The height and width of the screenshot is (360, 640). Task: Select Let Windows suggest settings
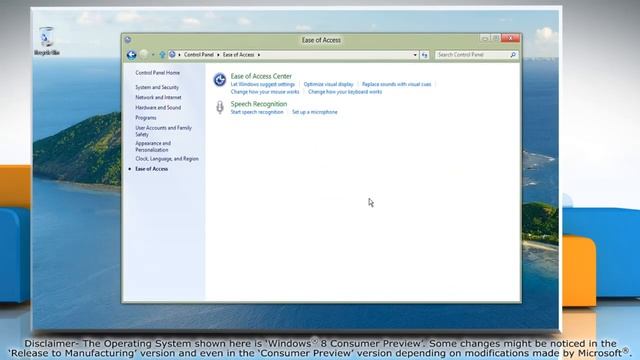tap(262, 84)
